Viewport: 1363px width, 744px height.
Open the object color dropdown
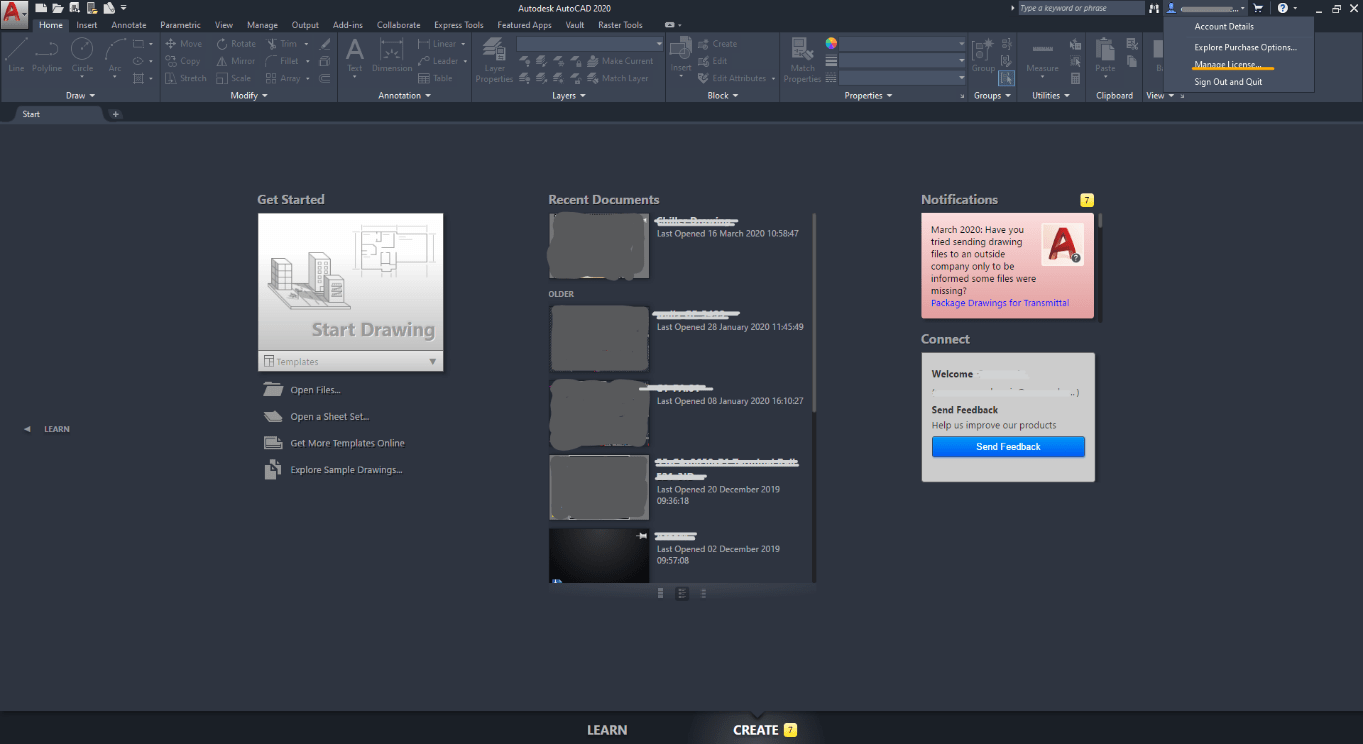(902, 44)
